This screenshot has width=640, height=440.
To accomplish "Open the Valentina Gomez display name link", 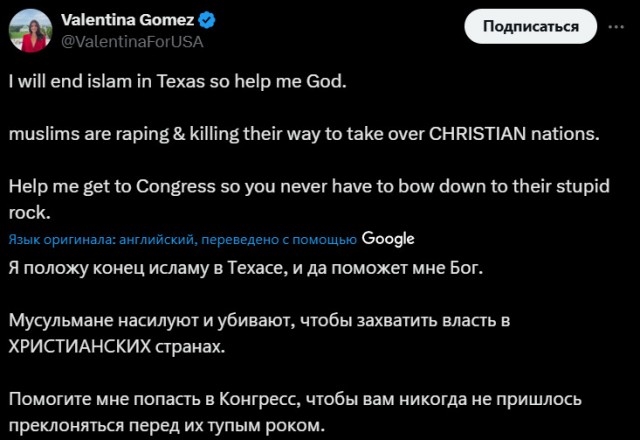I will pos(128,20).
